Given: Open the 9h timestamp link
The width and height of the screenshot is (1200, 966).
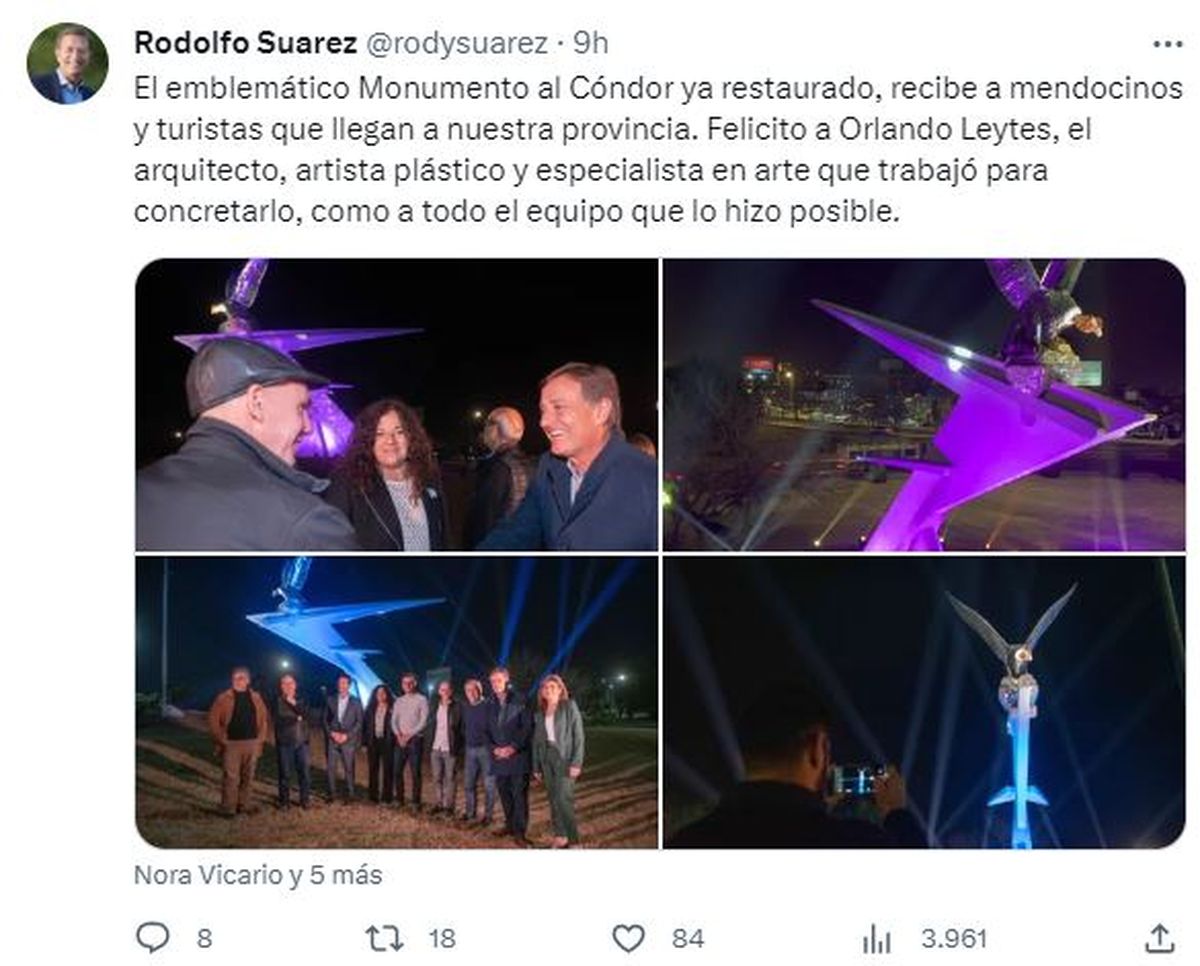Looking at the screenshot, I should 590,43.
